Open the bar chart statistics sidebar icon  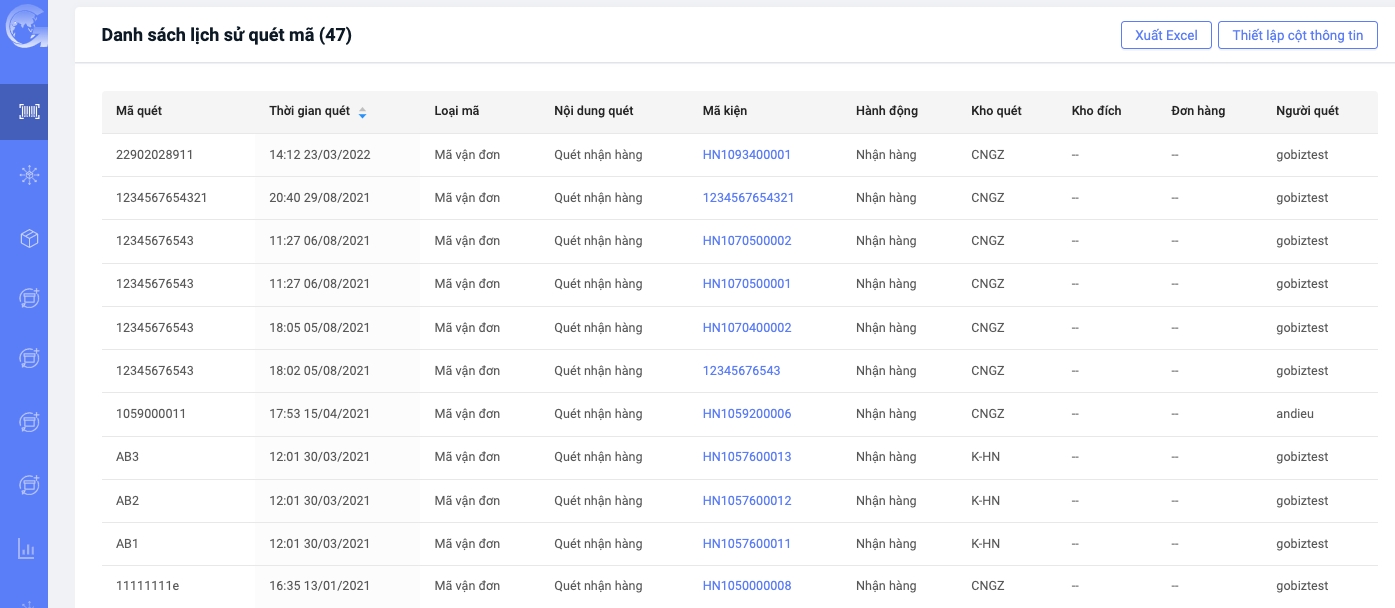tap(27, 549)
